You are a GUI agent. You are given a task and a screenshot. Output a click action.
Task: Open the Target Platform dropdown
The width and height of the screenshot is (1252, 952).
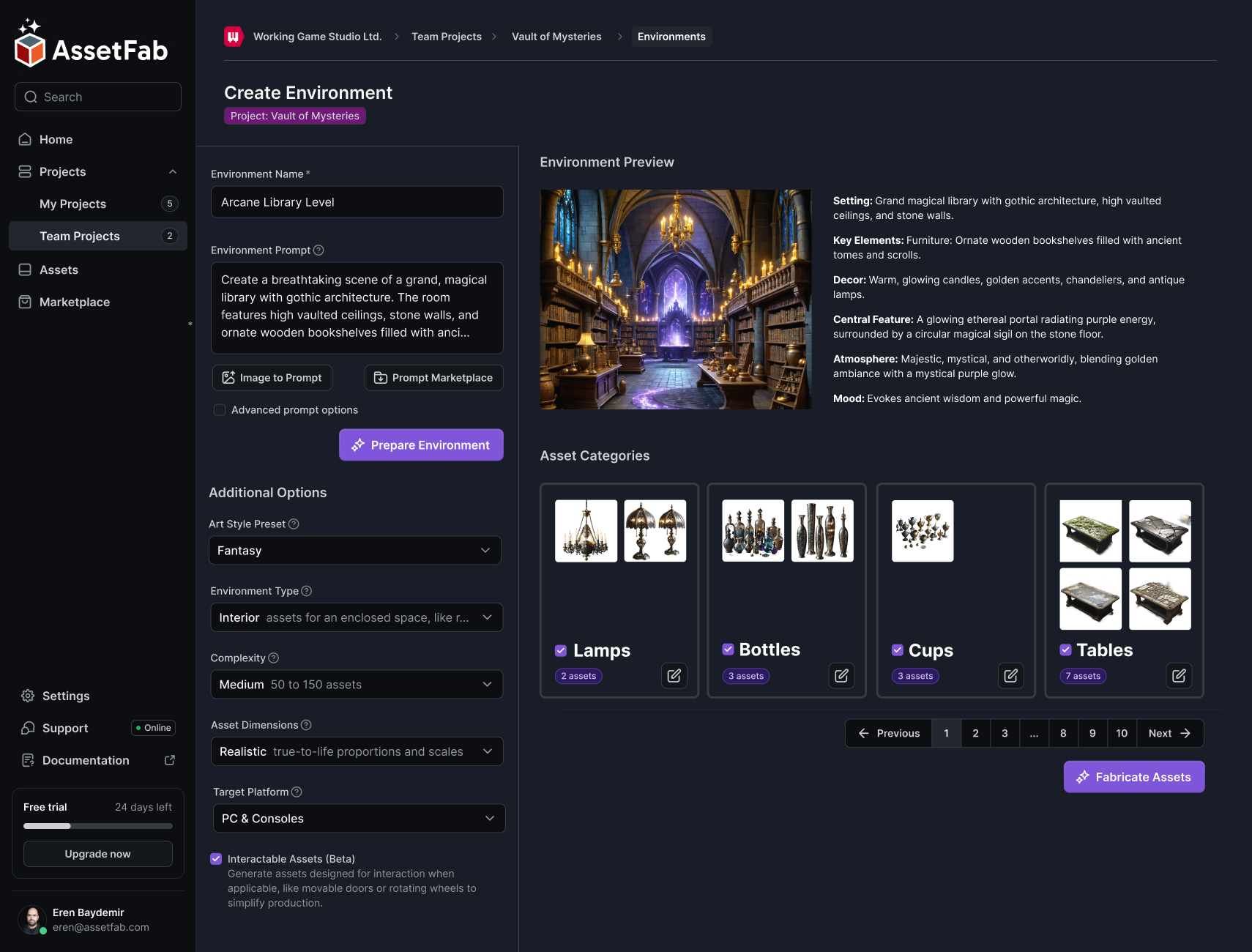click(358, 818)
